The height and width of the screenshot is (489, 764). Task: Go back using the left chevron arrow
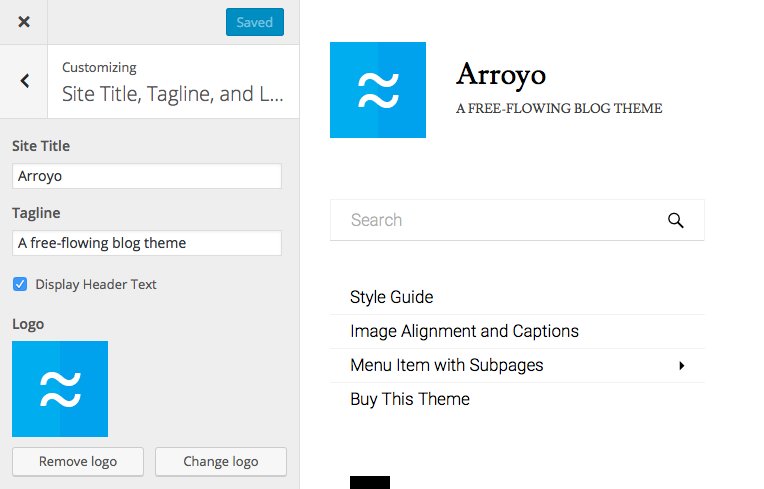click(x=24, y=82)
